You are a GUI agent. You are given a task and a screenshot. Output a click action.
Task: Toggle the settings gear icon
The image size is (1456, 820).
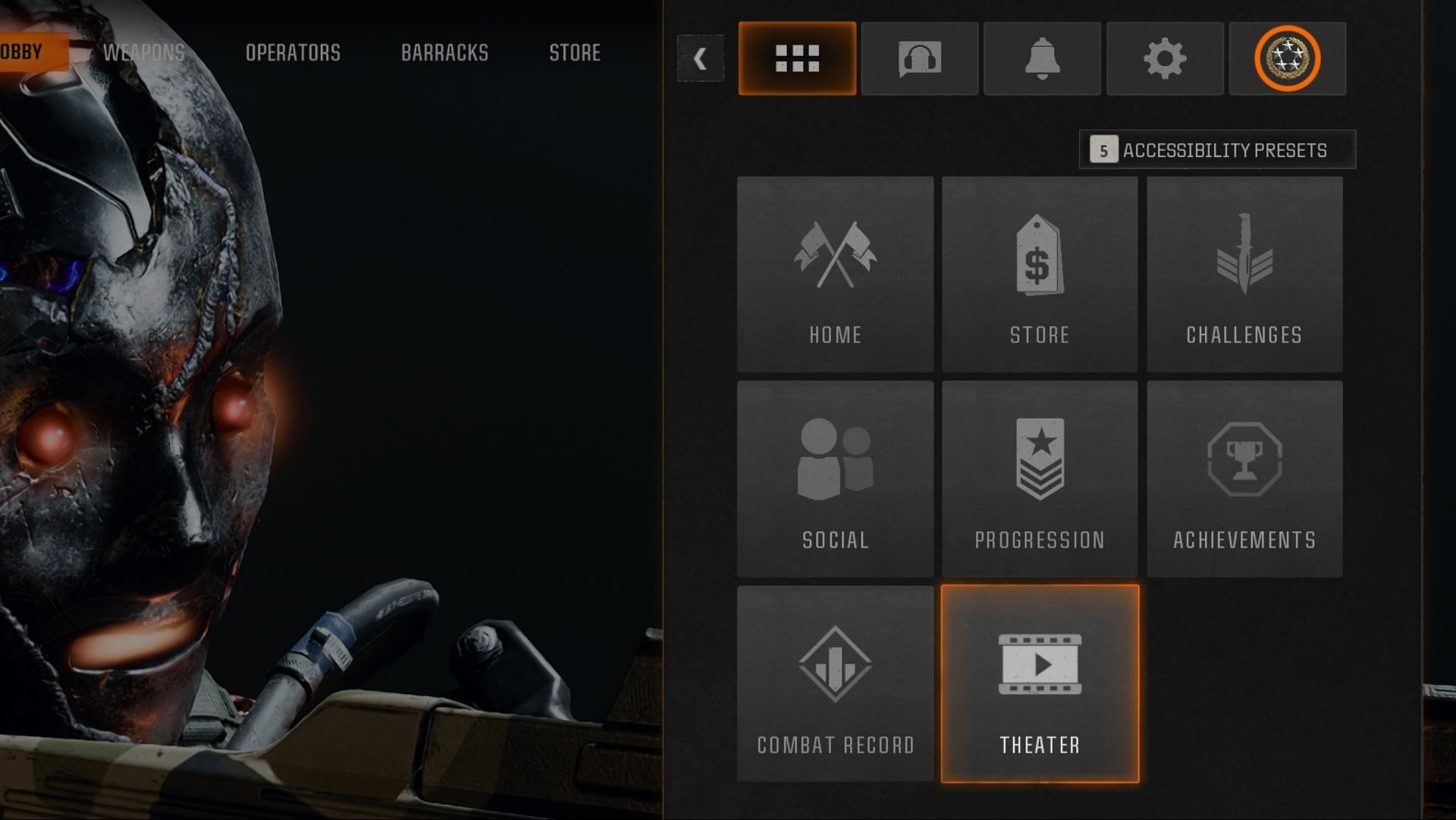pyautogui.click(x=1164, y=58)
